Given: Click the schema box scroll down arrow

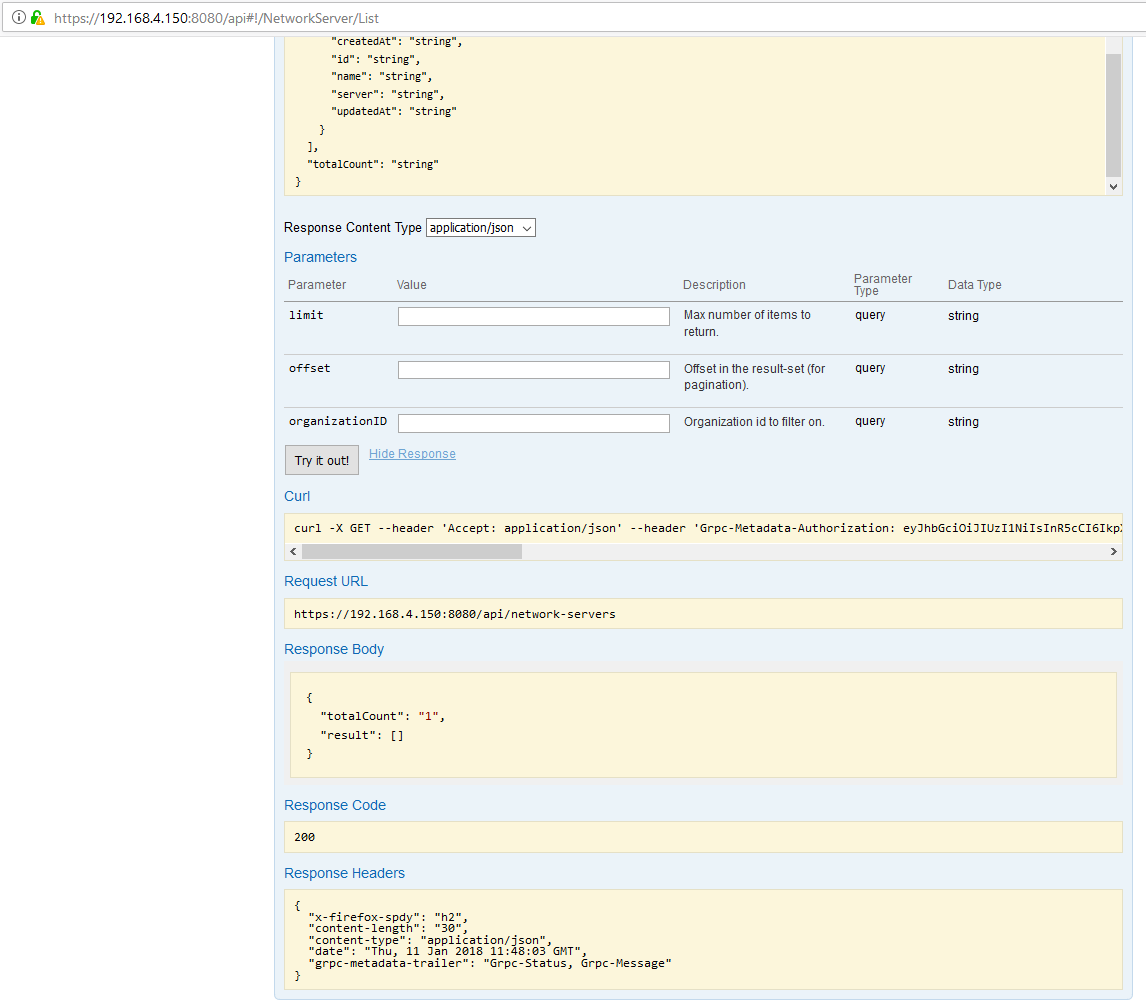Looking at the screenshot, I should [x=1113, y=186].
